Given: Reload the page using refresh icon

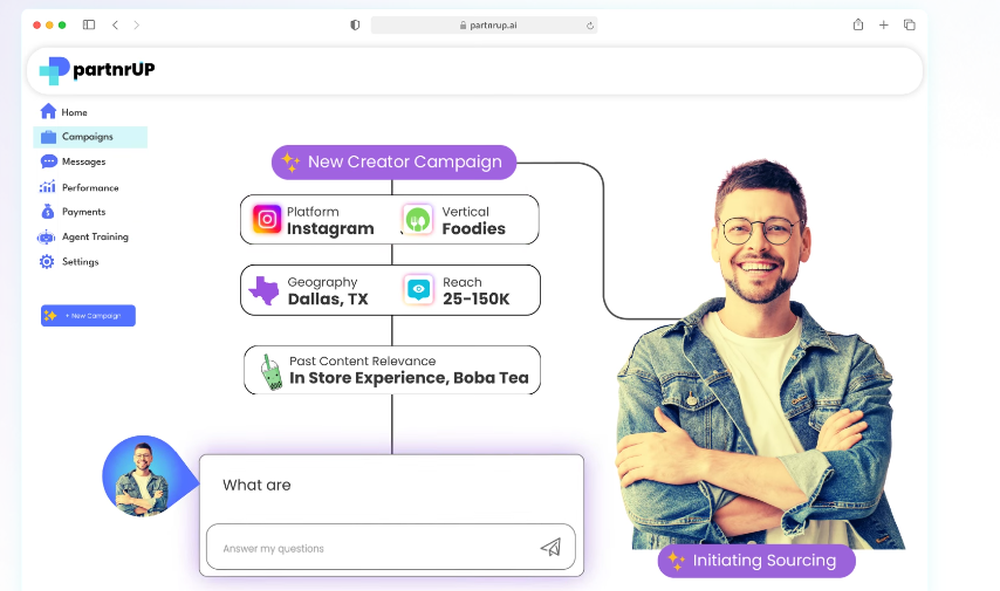Looking at the screenshot, I should coord(590,26).
